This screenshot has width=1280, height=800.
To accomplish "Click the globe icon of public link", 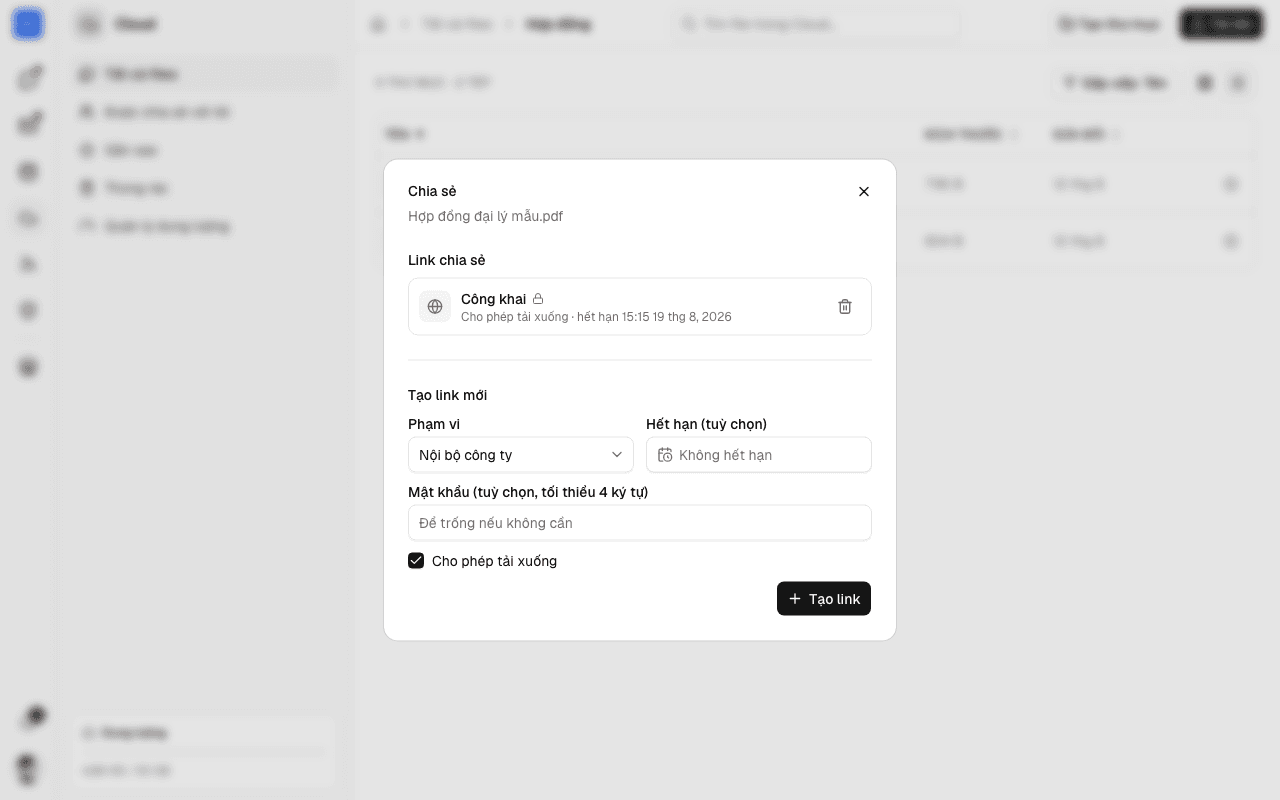I will [x=435, y=306].
